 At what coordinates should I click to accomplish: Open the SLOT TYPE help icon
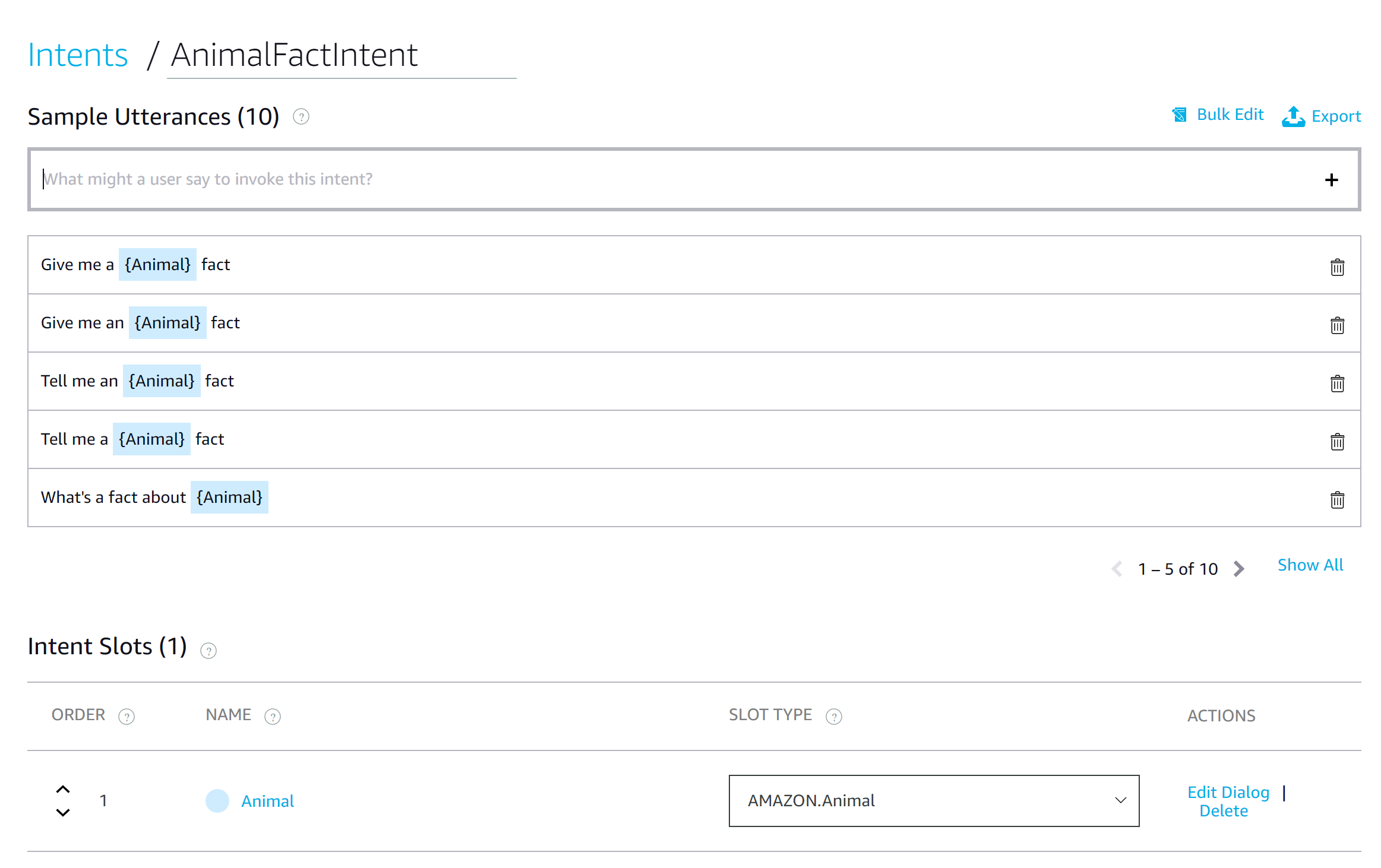834,716
